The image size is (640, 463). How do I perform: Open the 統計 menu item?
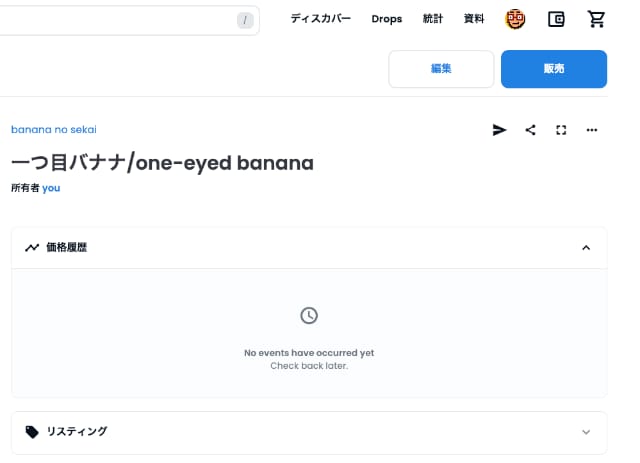point(433,19)
